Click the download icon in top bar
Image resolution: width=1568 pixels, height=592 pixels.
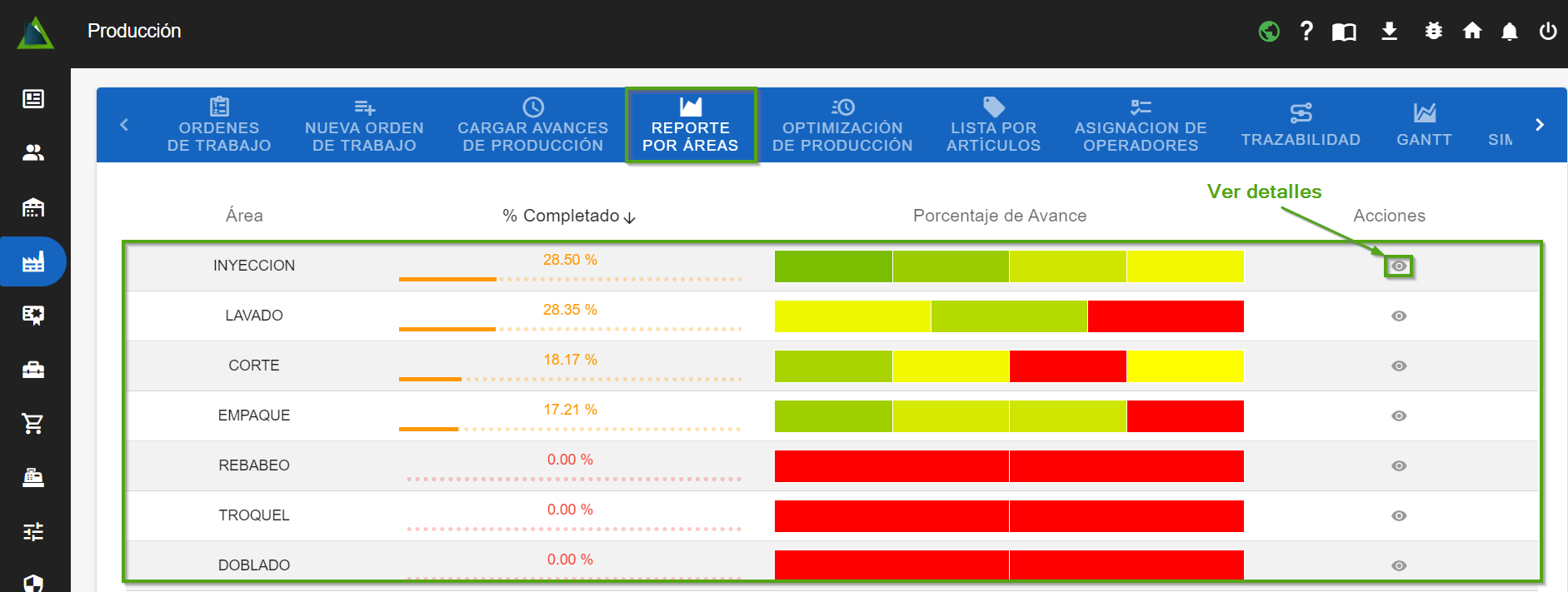[x=1389, y=32]
